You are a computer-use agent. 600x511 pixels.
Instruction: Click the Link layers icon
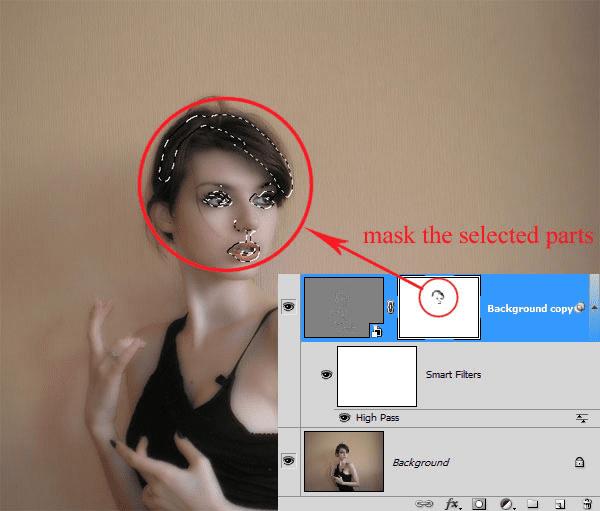[424, 503]
